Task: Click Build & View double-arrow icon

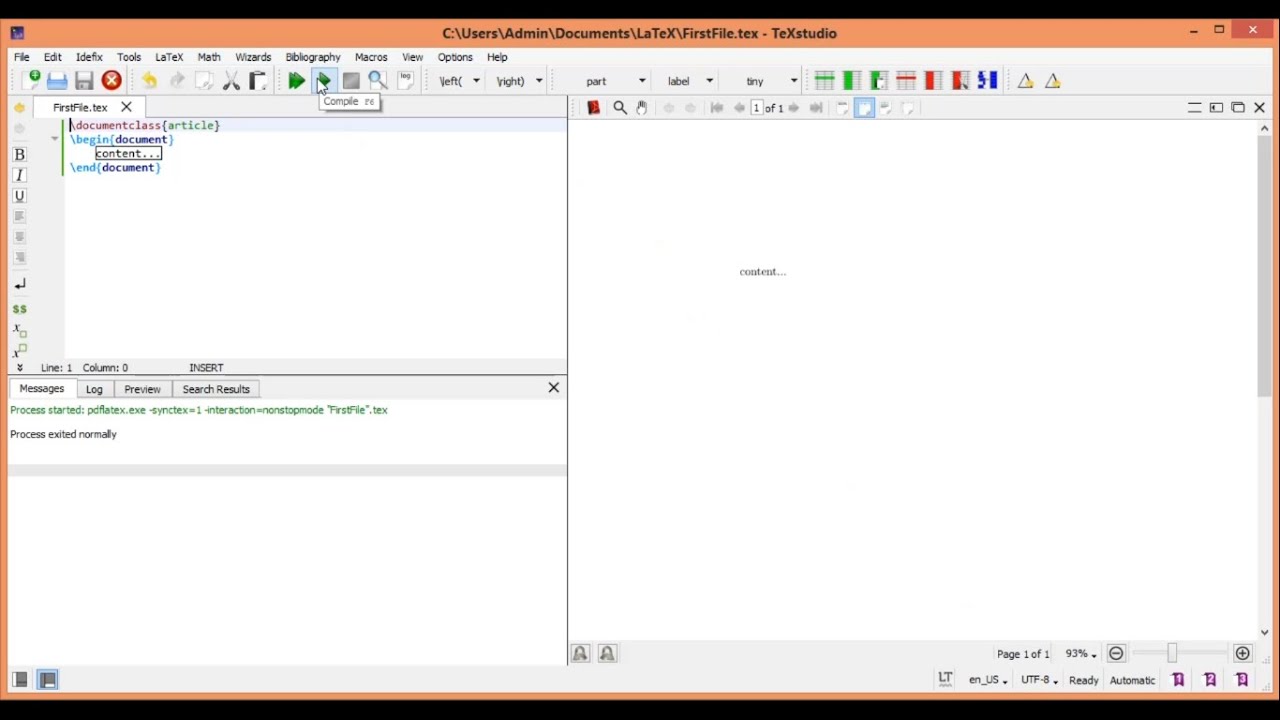Action: coord(296,81)
